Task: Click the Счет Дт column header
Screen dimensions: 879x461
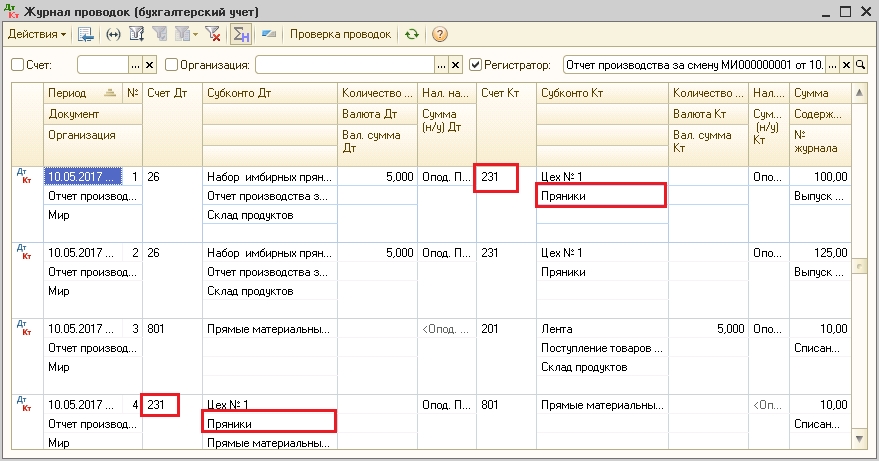Action: [x=172, y=125]
